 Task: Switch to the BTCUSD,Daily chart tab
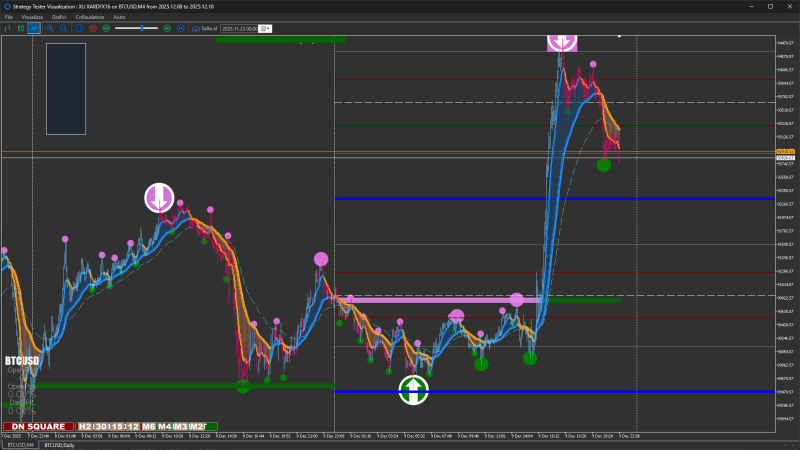coord(59,445)
